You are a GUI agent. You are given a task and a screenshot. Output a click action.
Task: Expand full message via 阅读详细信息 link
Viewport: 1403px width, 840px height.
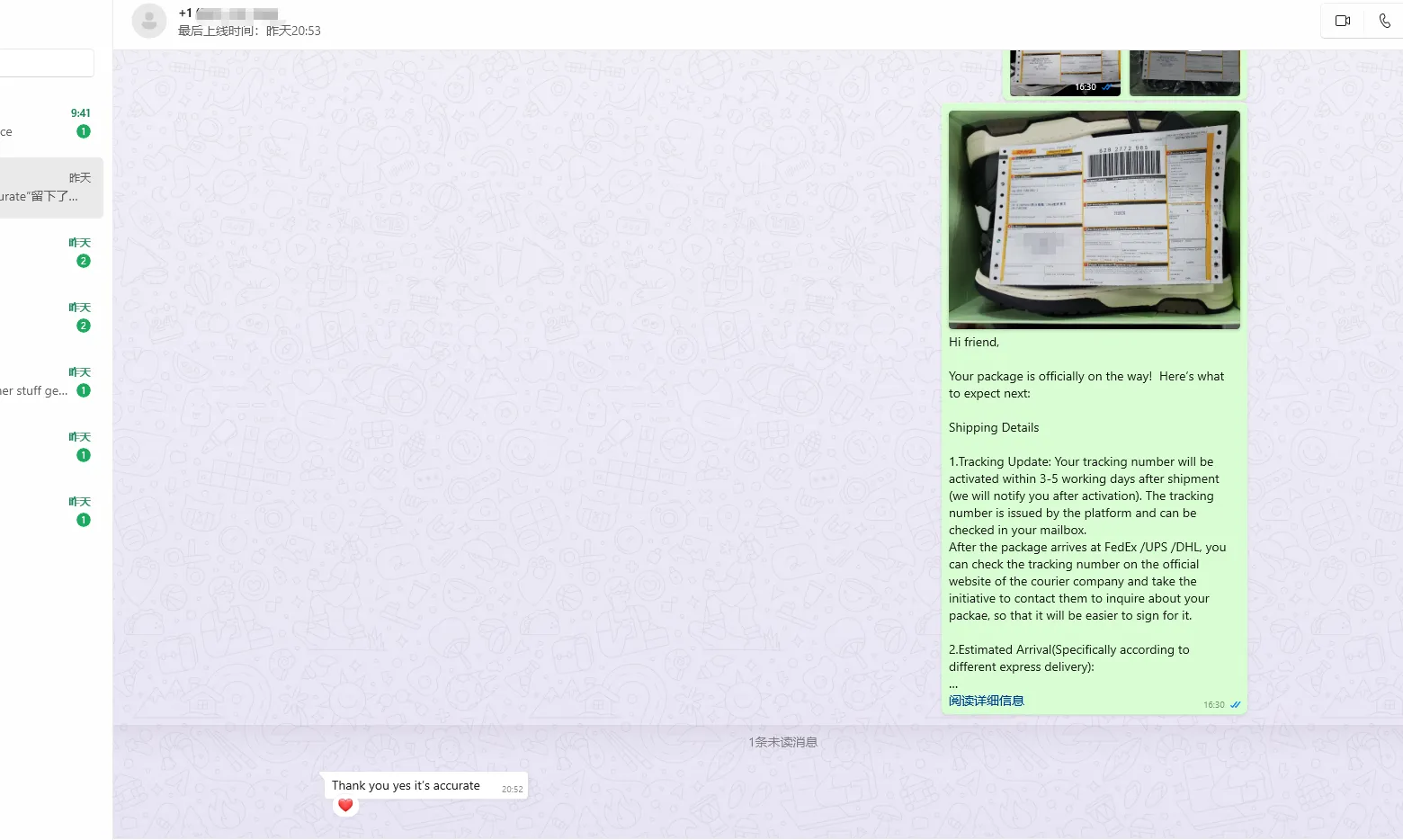(x=986, y=701)
